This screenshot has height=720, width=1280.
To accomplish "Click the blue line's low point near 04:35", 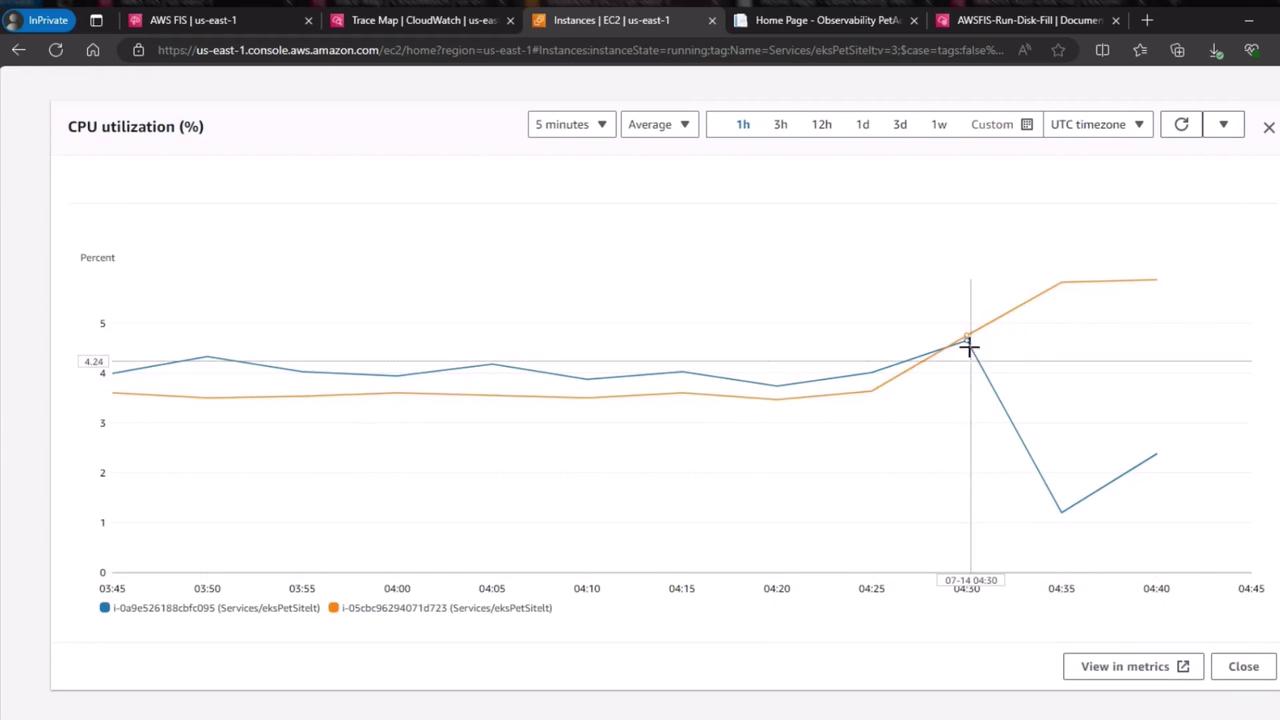I will (x=1061, y=512).
